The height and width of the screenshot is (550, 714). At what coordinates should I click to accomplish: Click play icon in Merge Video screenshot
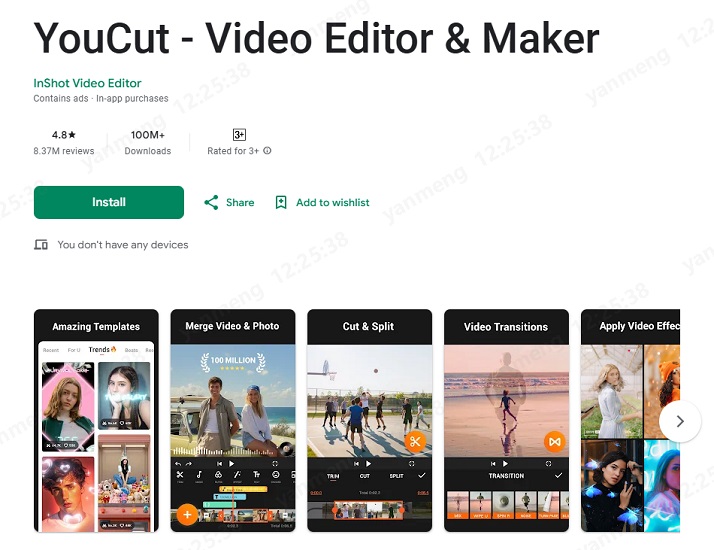click(x=231, y=463)
